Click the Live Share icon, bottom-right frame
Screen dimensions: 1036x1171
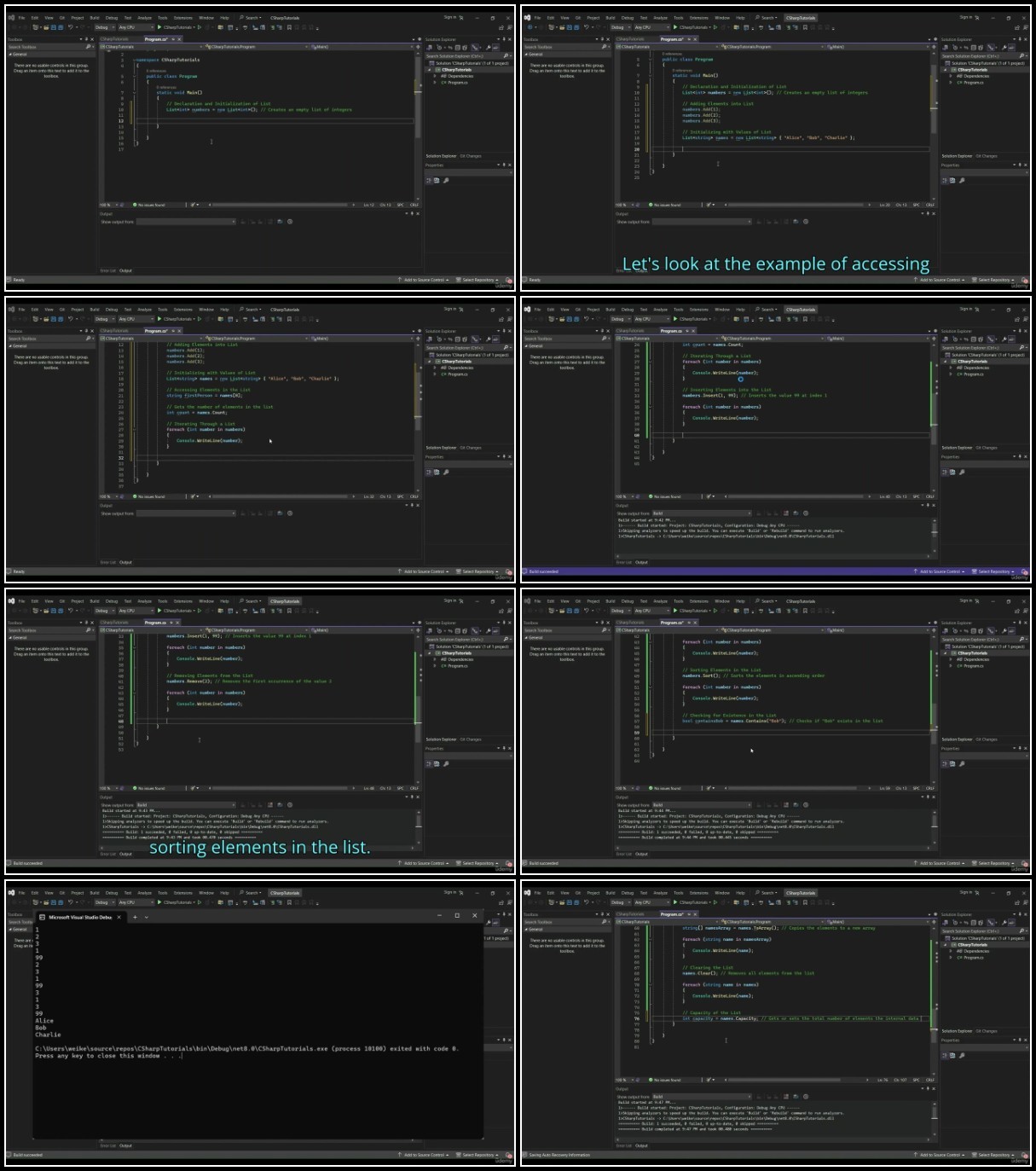pos(1017,903)
